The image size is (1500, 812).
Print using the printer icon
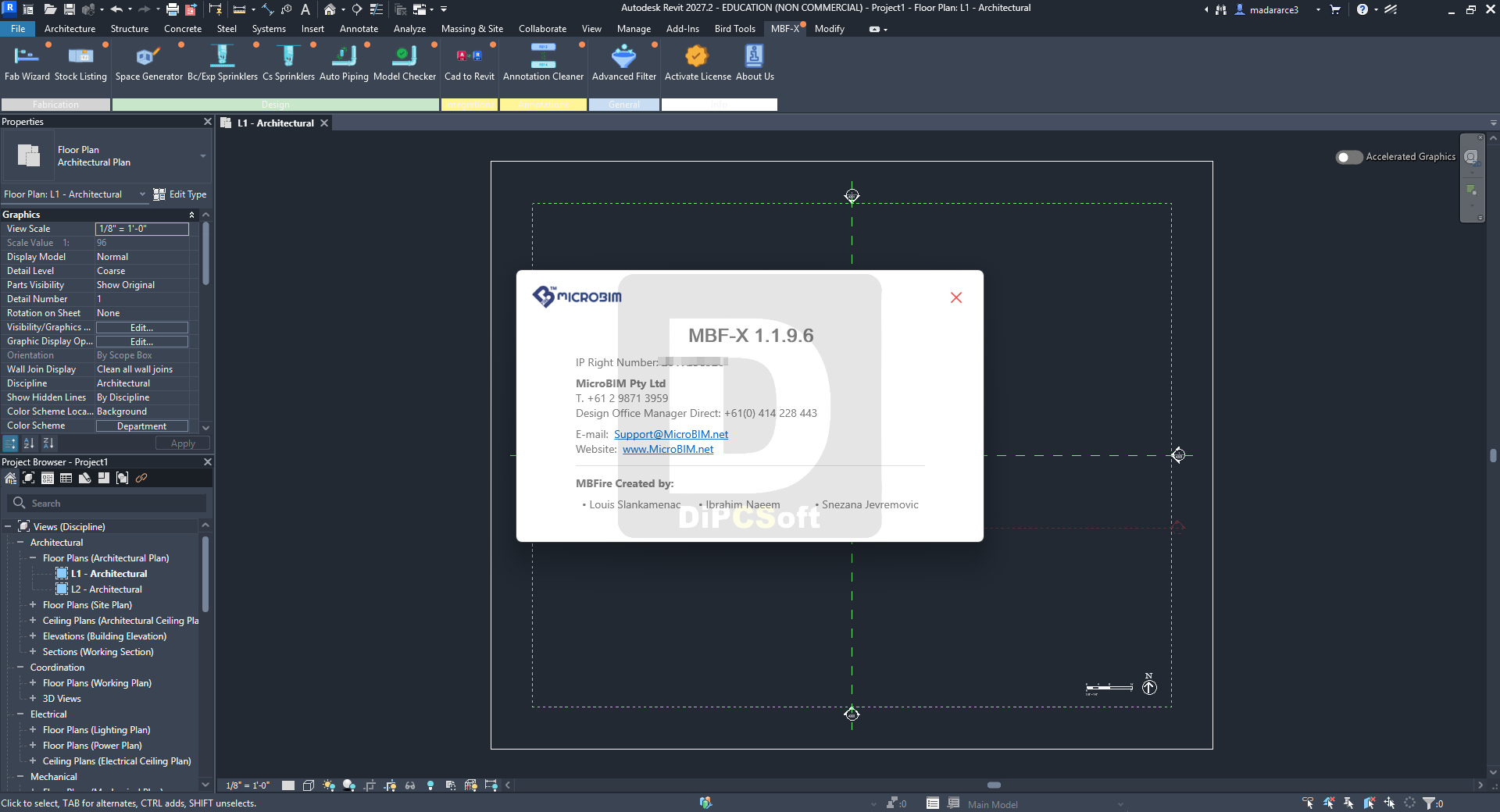click(172, 9)
